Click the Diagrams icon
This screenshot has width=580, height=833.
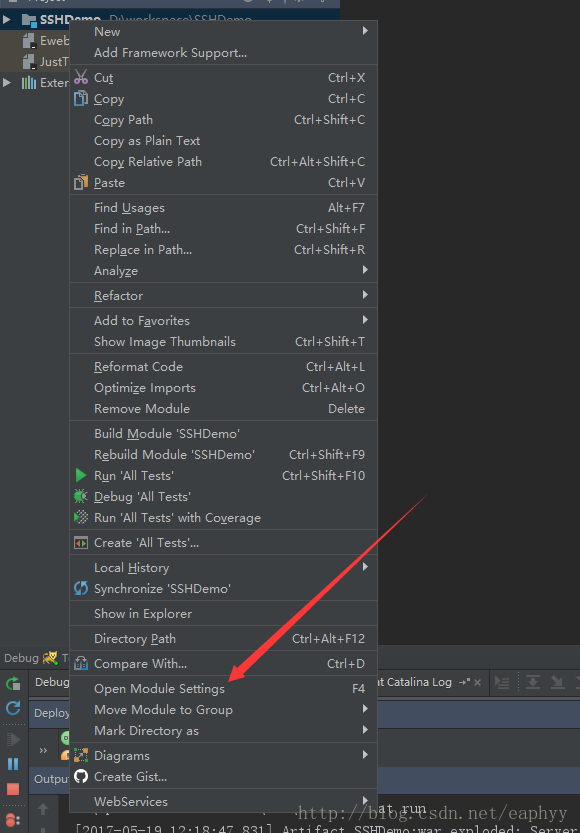click(81, 755)
